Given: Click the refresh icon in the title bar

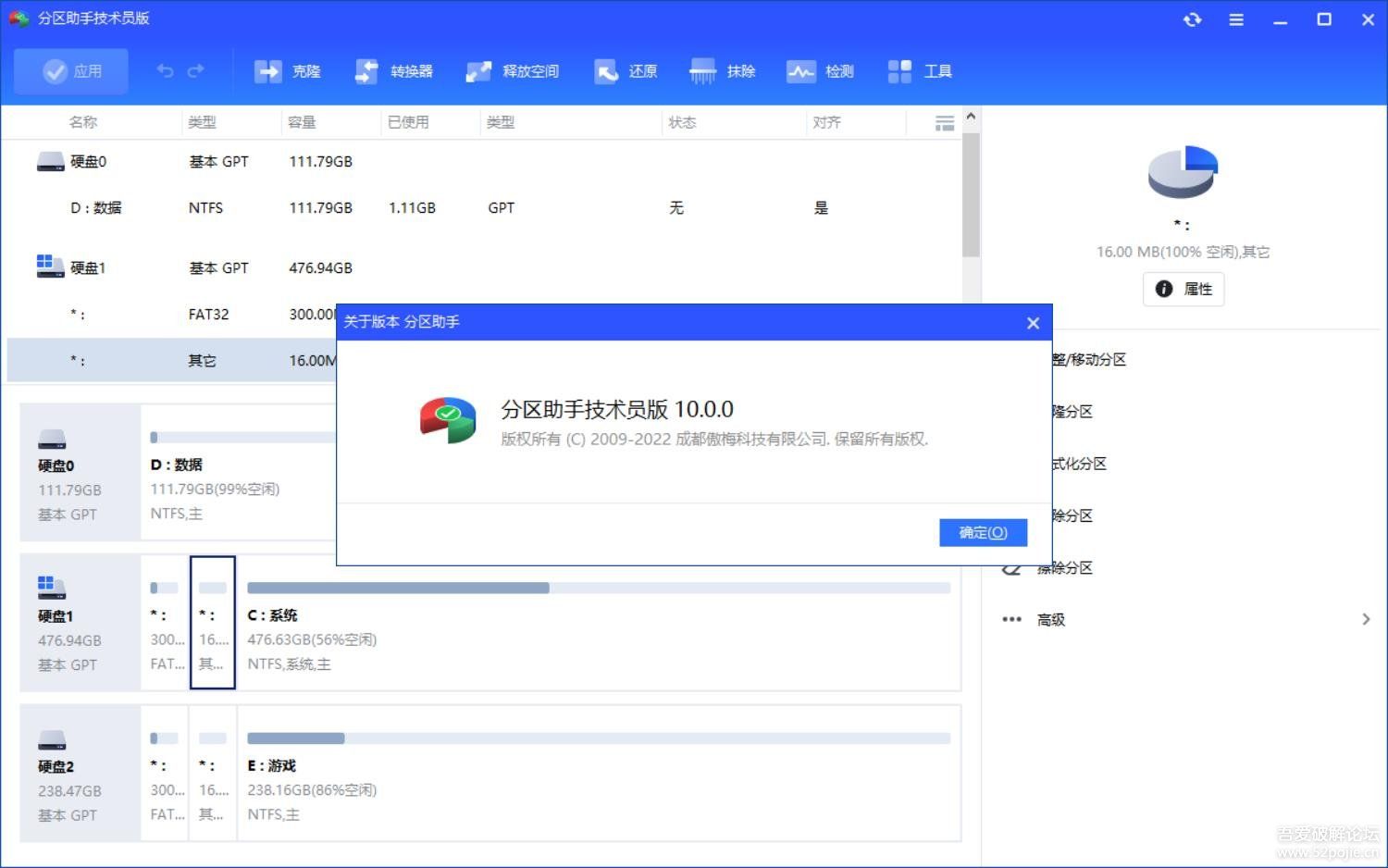Looking at the screenshot, I should 1193,19.
